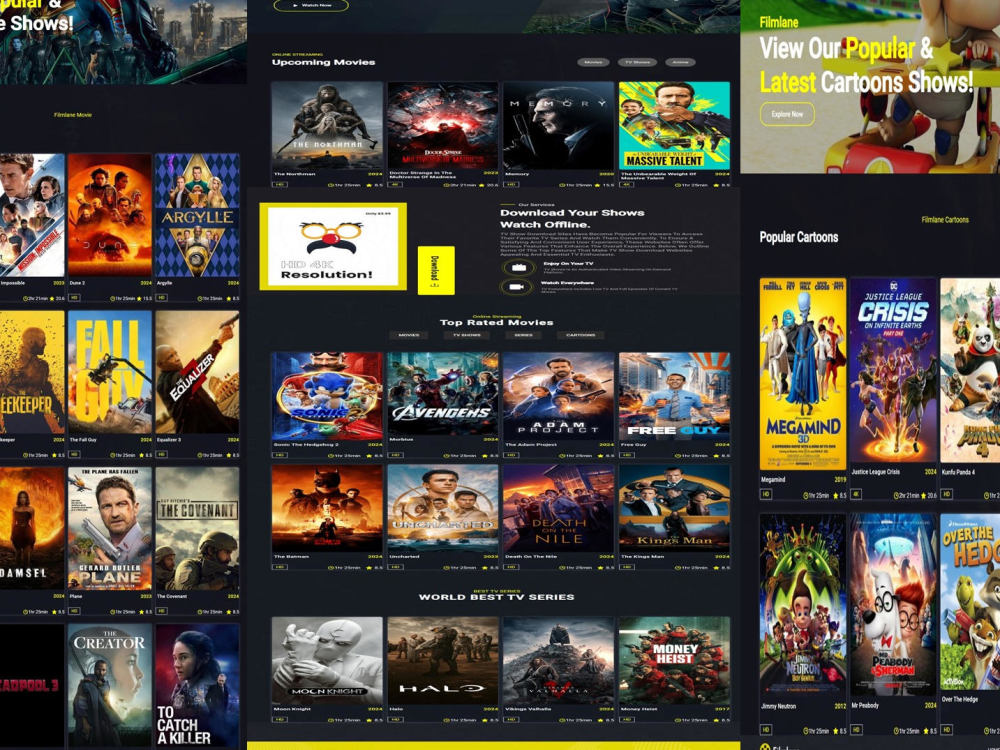Click the 'Plane' title under Gerard Butler poster

click(75, 596)
